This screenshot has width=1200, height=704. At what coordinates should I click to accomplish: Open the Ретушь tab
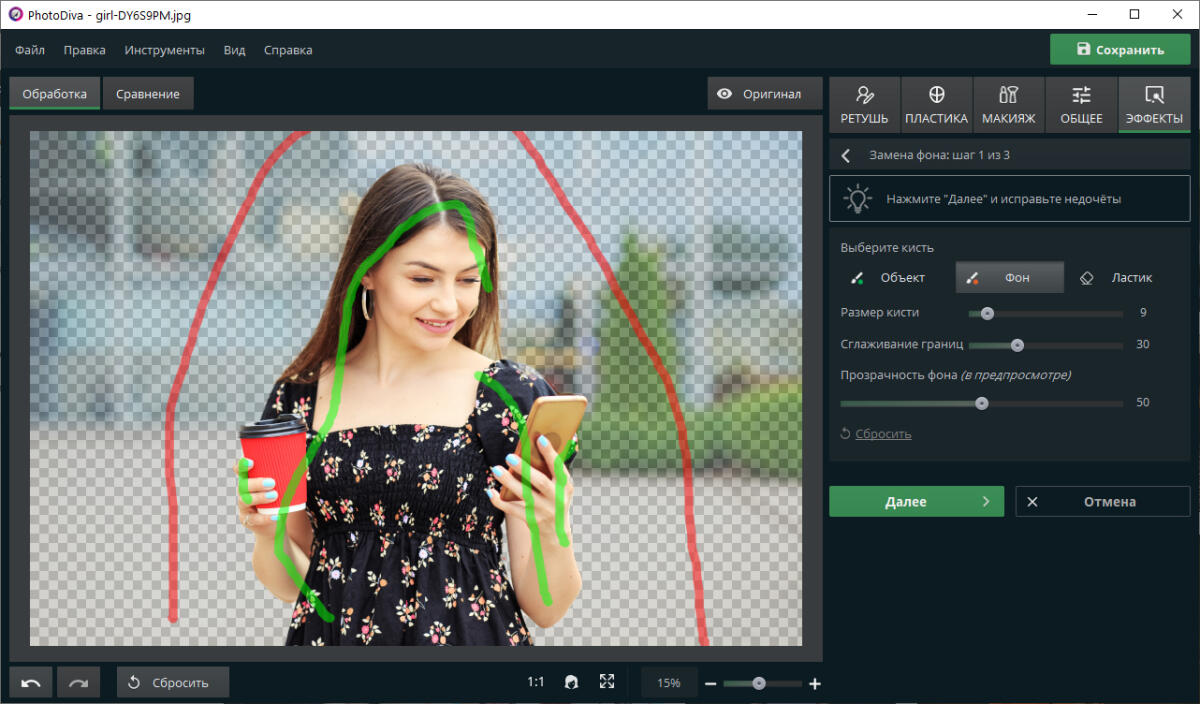(864, 105)
